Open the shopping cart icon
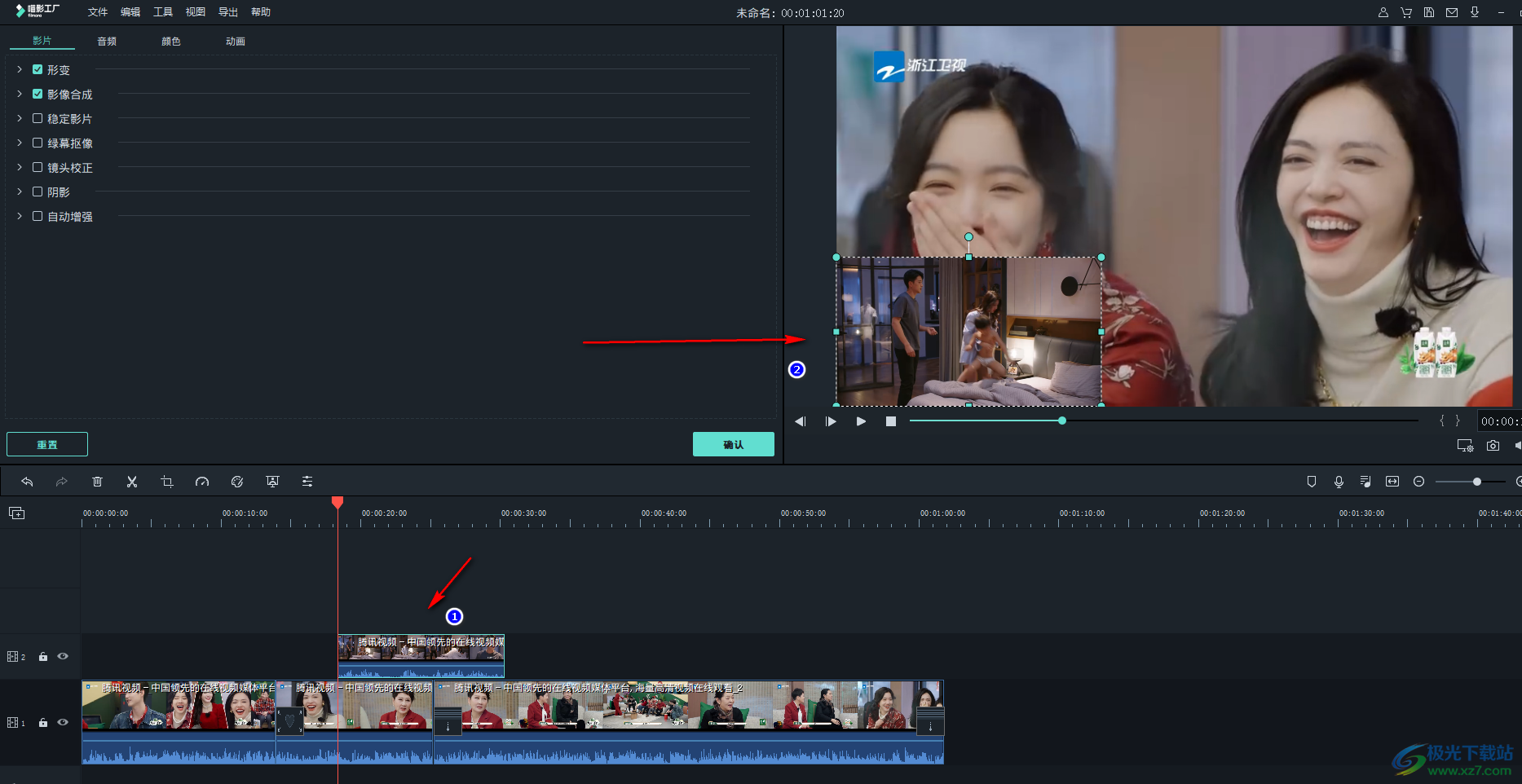This screenshot has height=784, width=1522. coord(1406,12)
